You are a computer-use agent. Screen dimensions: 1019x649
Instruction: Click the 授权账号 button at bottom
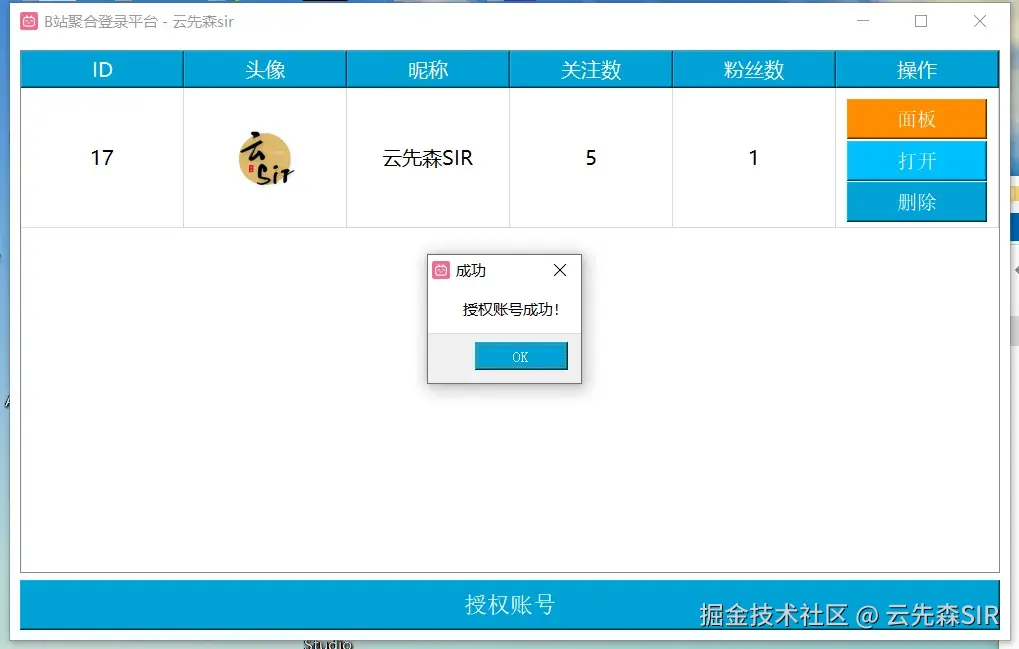pyautogui.click(x=510, y=604)
